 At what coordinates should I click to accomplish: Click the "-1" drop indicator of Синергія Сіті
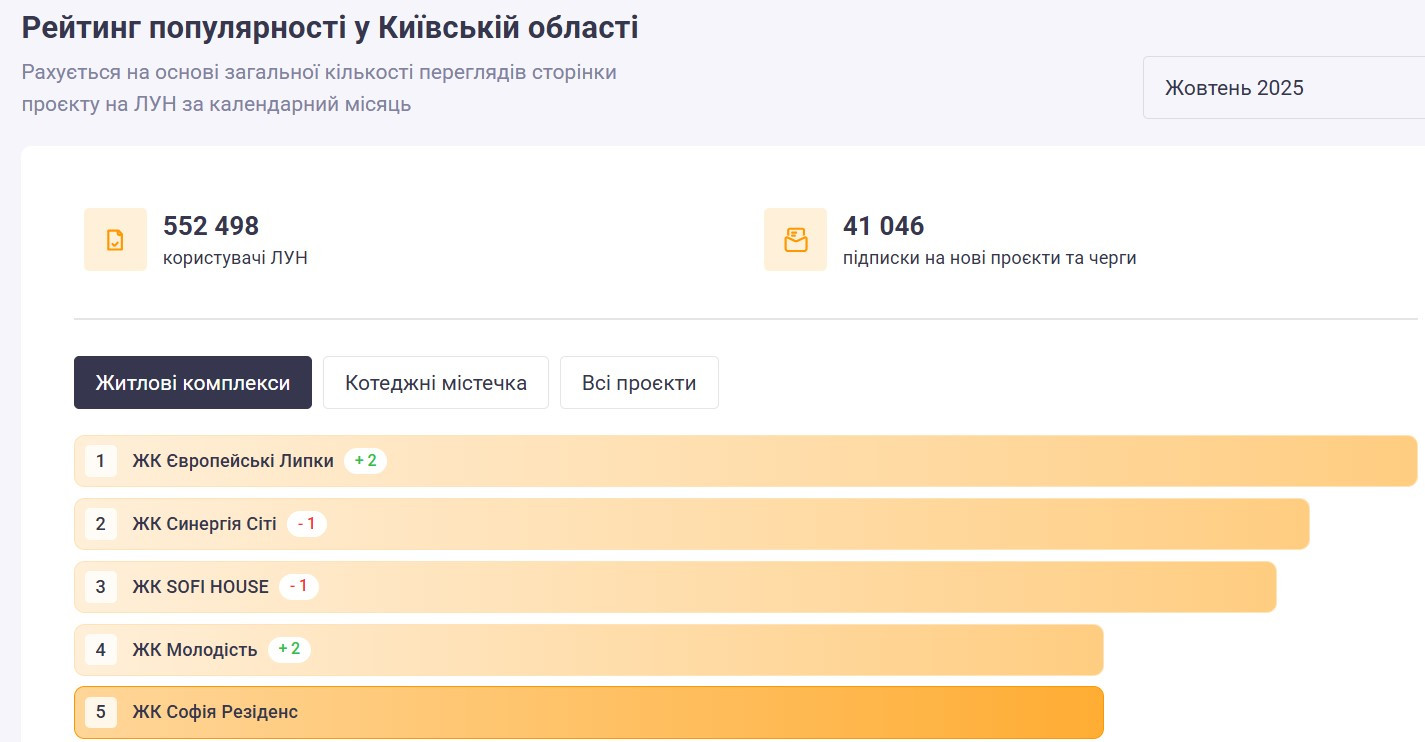[307, 524]
